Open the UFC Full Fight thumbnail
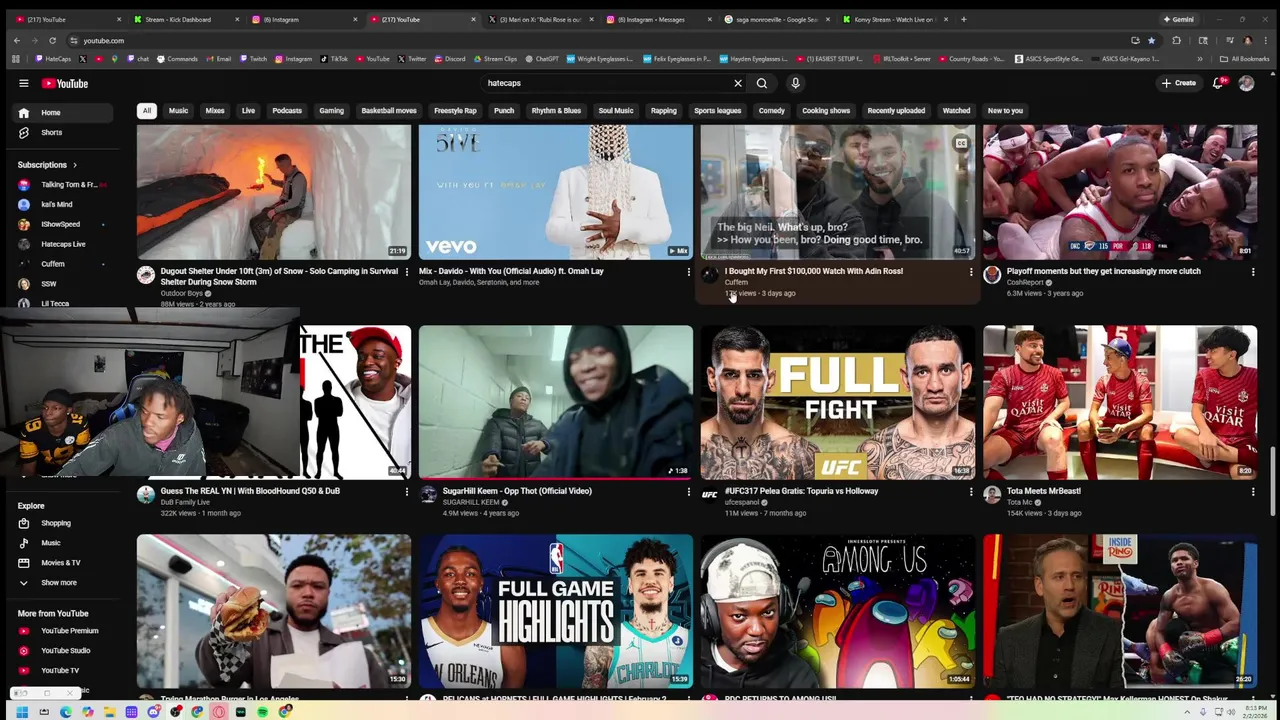This screenshot has height=720, width=1280. click(838, 402)
